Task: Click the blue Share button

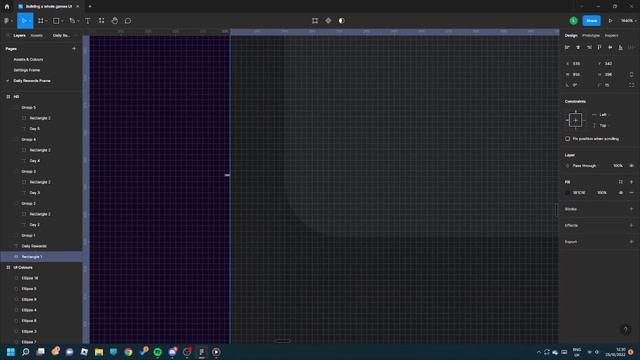Action: pyautogui.click(x=591, y=21)
